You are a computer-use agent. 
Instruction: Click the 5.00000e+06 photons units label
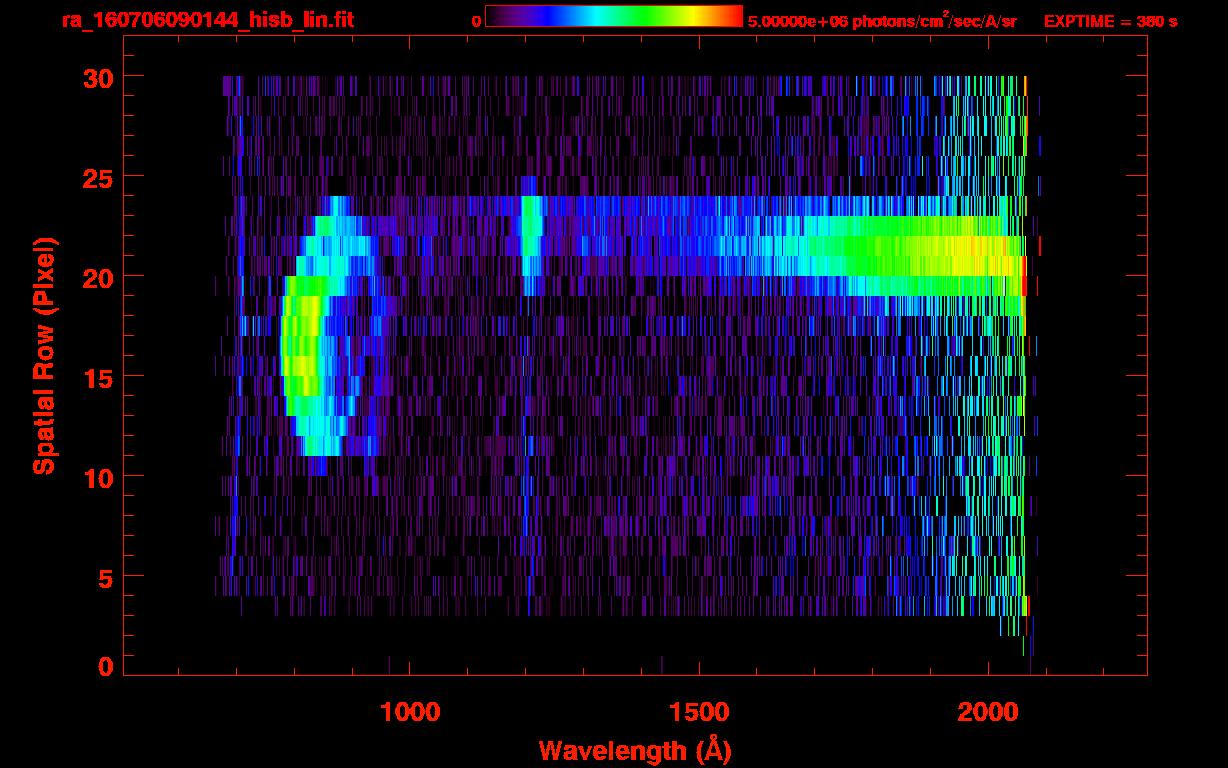click(882, 21)
